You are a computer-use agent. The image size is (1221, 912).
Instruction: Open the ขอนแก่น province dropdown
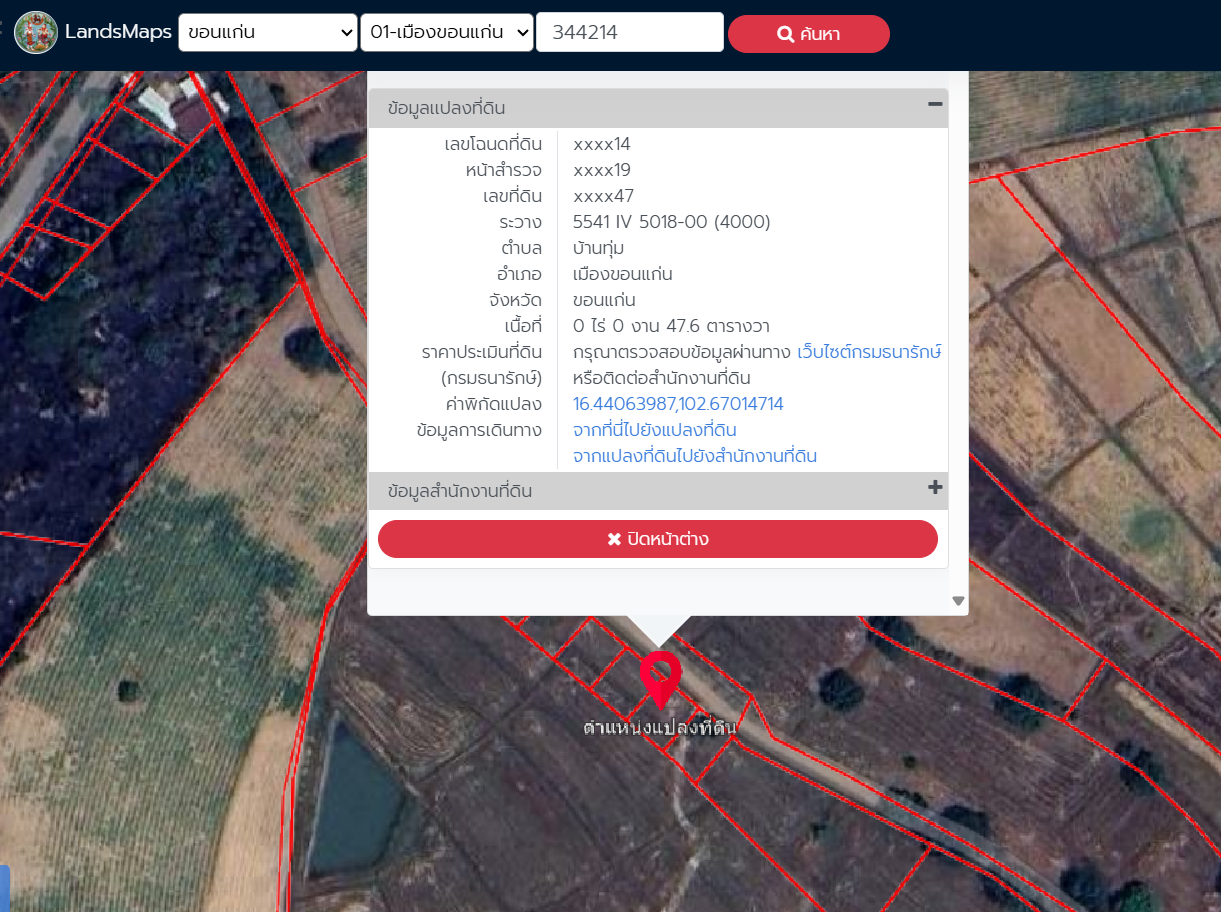pos(267,32)
